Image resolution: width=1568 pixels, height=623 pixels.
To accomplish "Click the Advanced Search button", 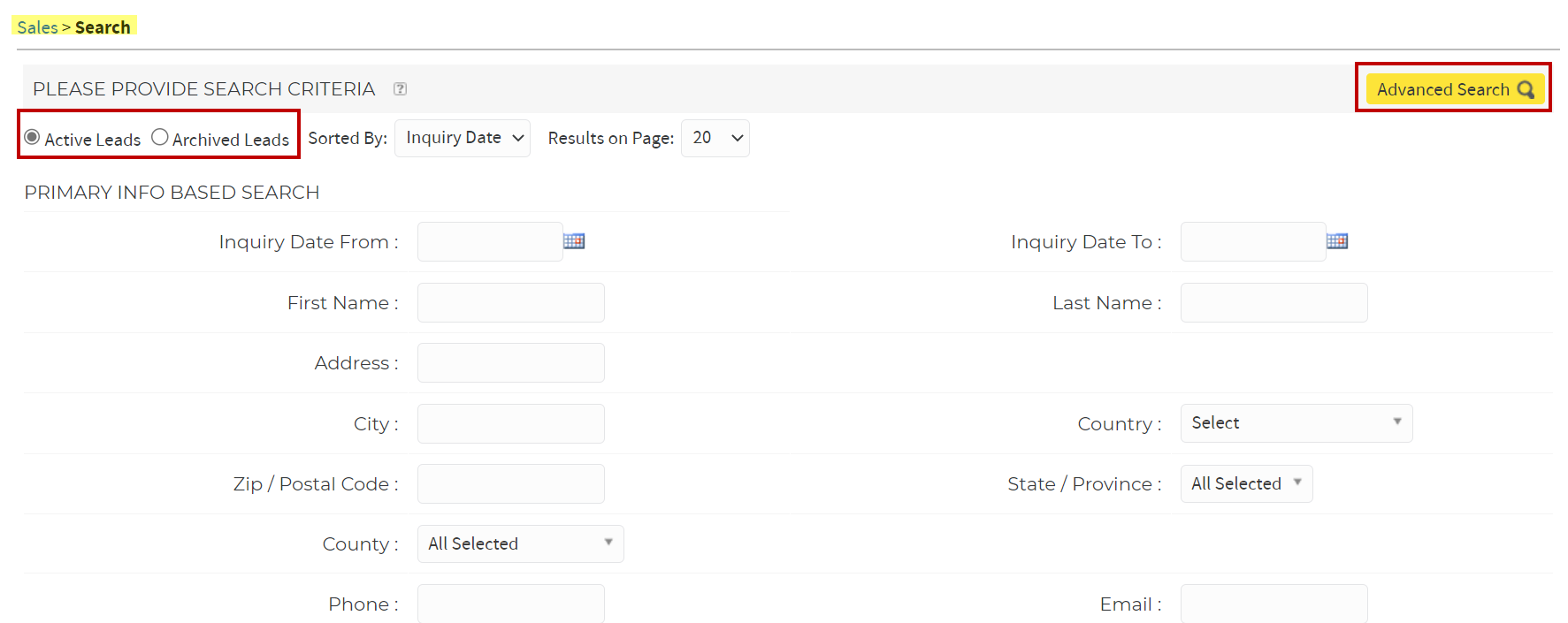I will coord(1455,89).
